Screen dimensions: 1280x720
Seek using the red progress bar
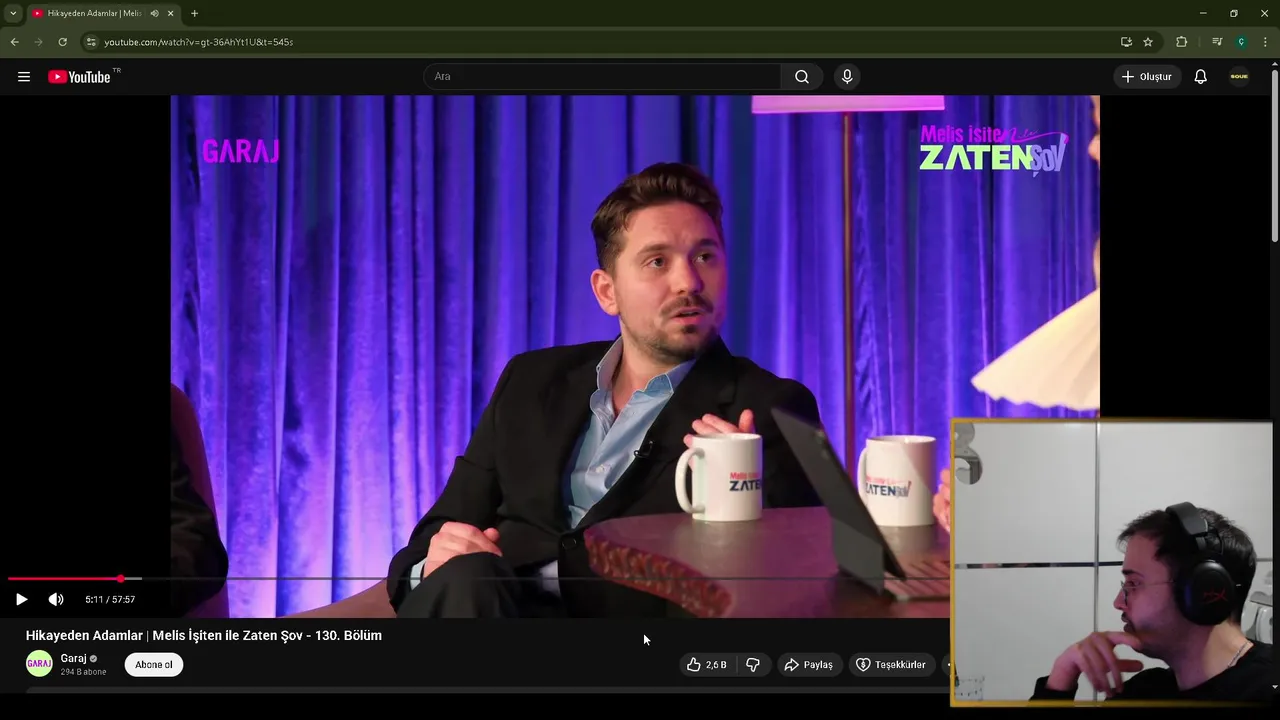click(64, 579)
